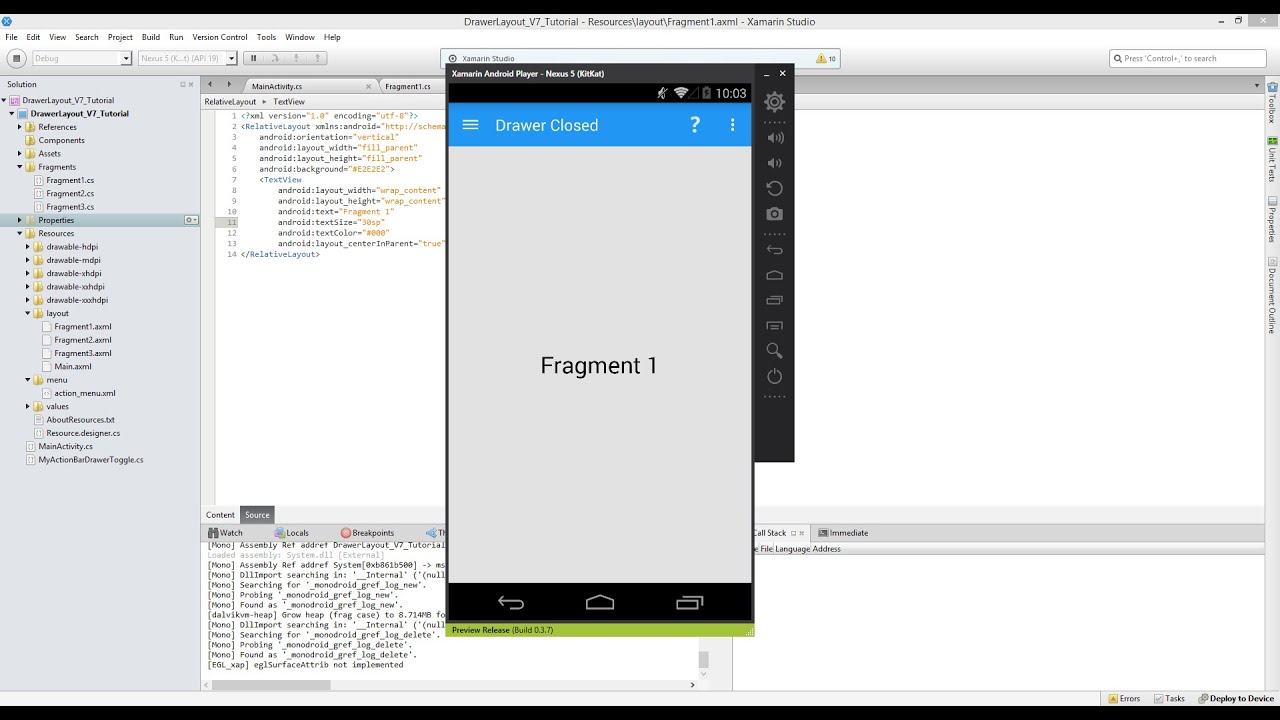Switch to the MainActivity.cs editor tab
The width and height of the screenshot is (1280, 720).
(x=277, y=86)
